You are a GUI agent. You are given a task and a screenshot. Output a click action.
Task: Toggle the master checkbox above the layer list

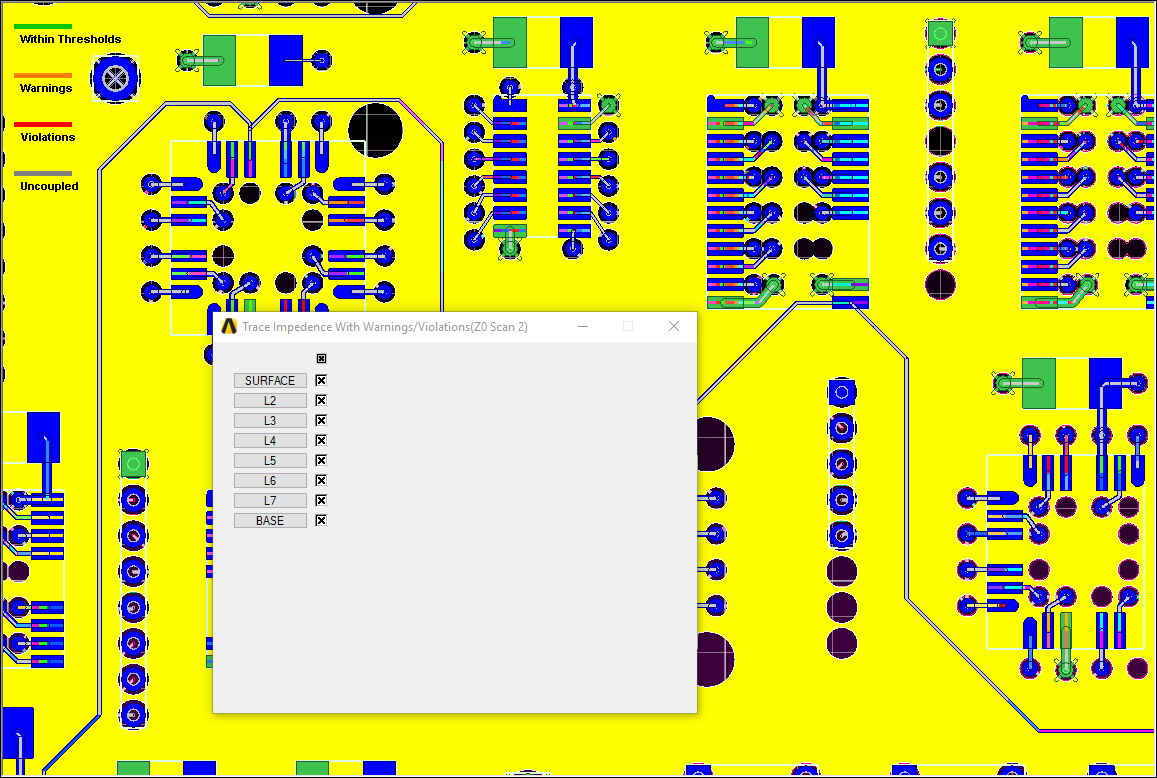pos(322,358)
